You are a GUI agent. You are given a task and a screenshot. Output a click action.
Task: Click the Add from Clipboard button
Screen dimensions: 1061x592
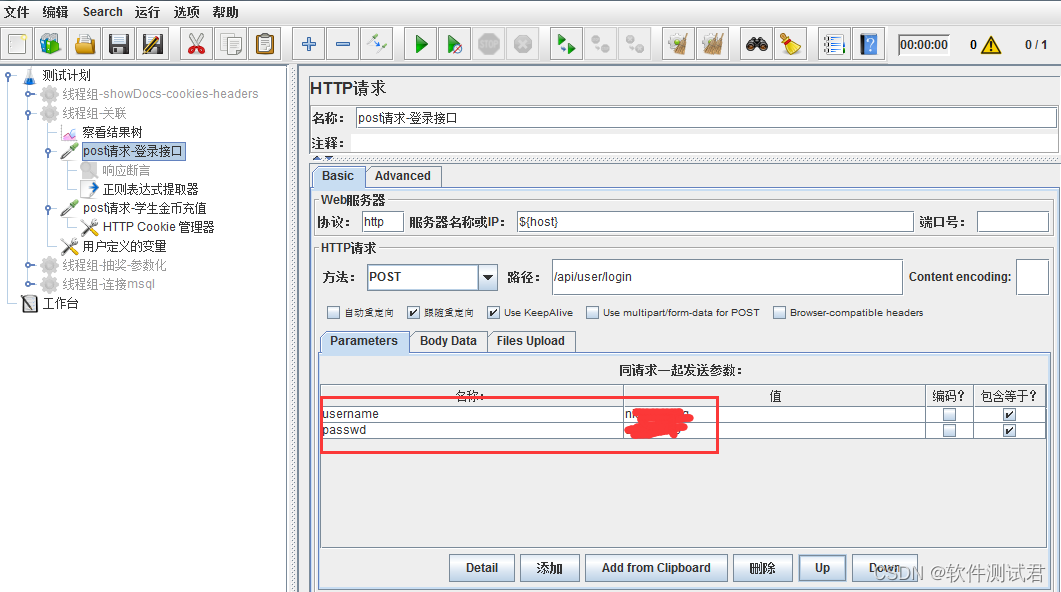pyautogui.click(x=656, y=568)
